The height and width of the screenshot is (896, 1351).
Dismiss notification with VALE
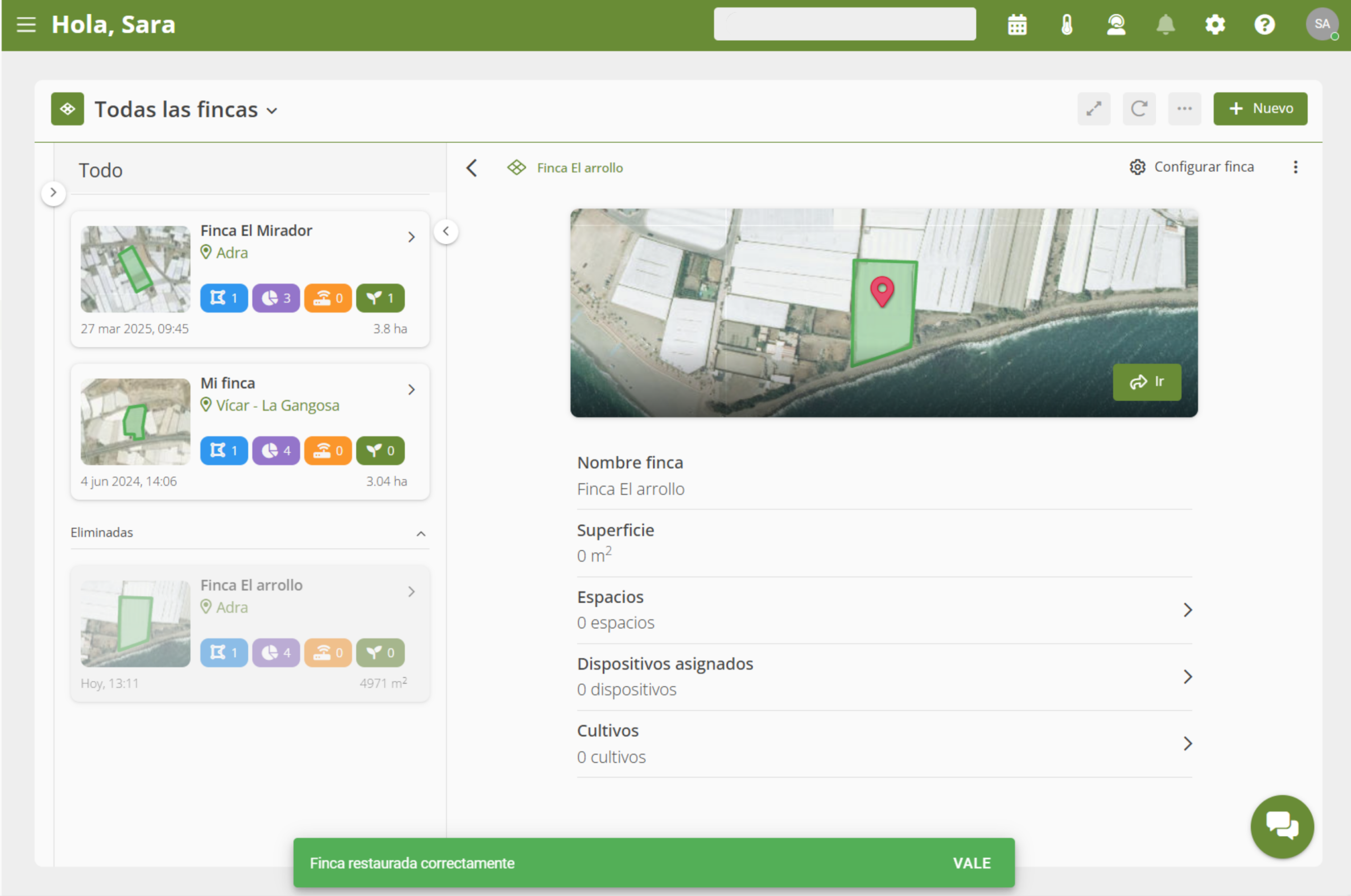[x=971, y=863]
